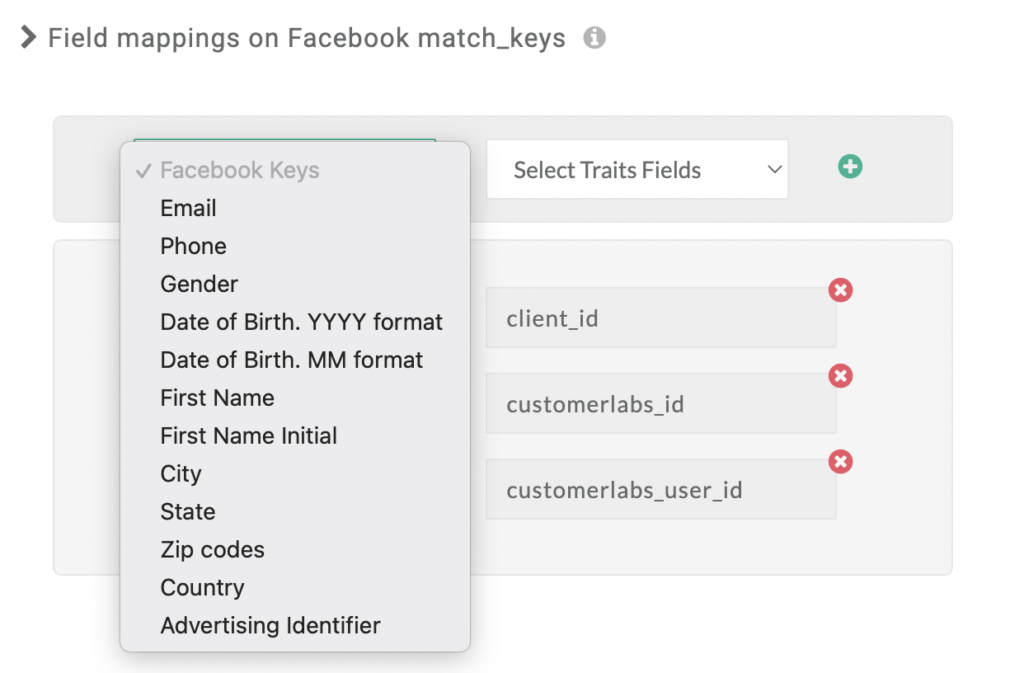Image resolution: width=1024 pixels, height=673 pixels.
Task: Open the Select Traits Fields dropdown
Action: pyautogui.click(x=637, y=170)
